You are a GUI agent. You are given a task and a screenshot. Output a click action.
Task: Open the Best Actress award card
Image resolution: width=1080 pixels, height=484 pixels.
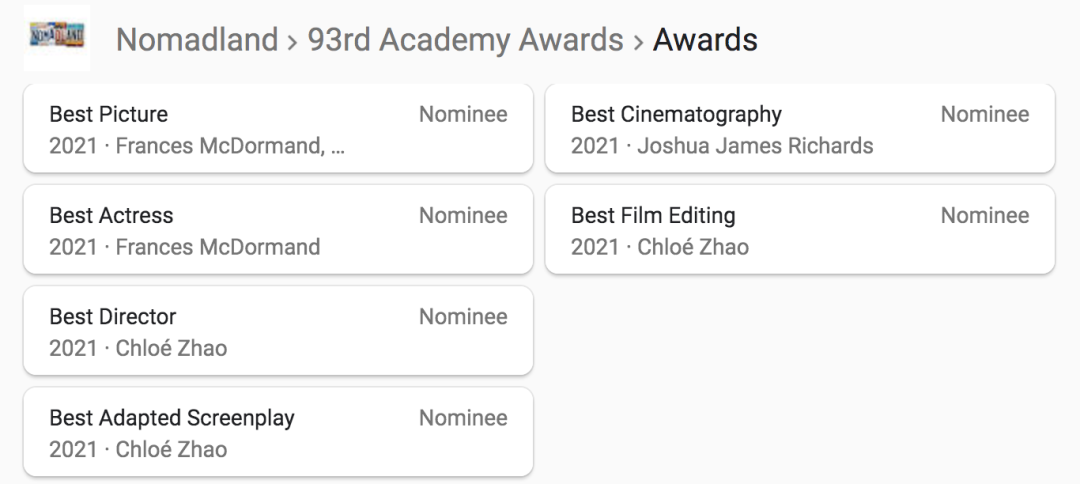click(x=278, y=230)
